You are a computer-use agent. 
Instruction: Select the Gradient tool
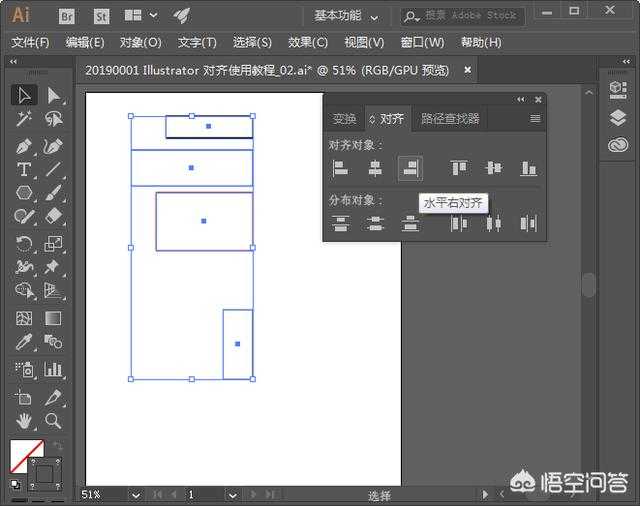click(x=53, y=318)
